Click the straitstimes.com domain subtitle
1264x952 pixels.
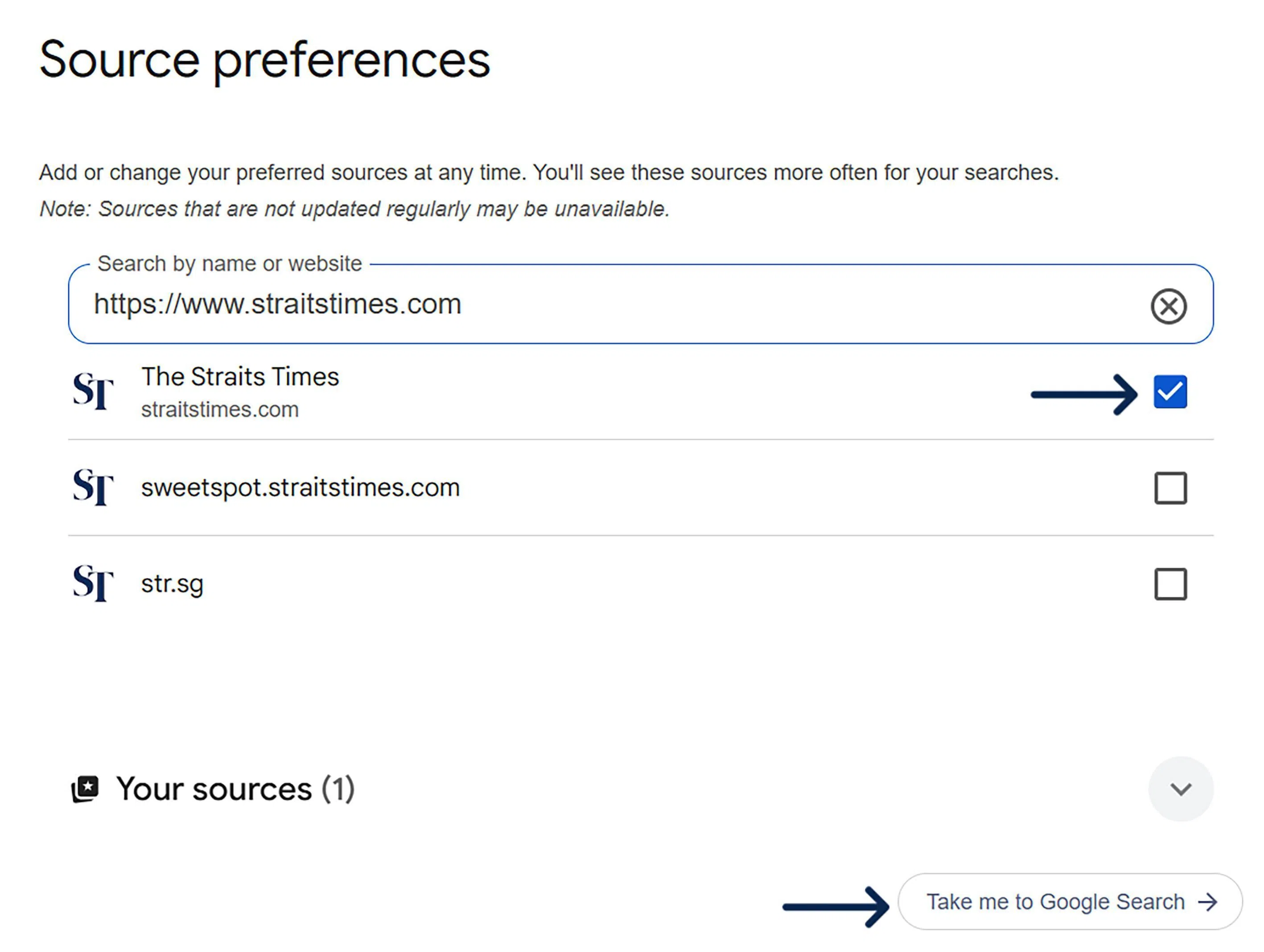click(x=219, y=410)
